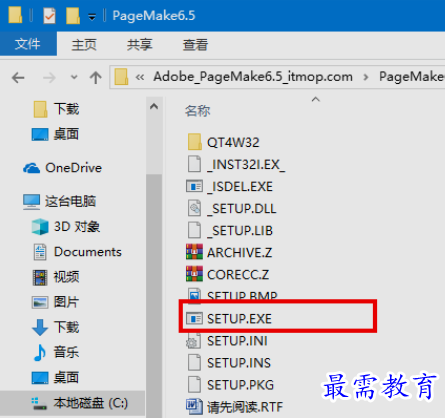Expand the recent locations dropdown arrow
445x418 pixels.
pos(74,77)
